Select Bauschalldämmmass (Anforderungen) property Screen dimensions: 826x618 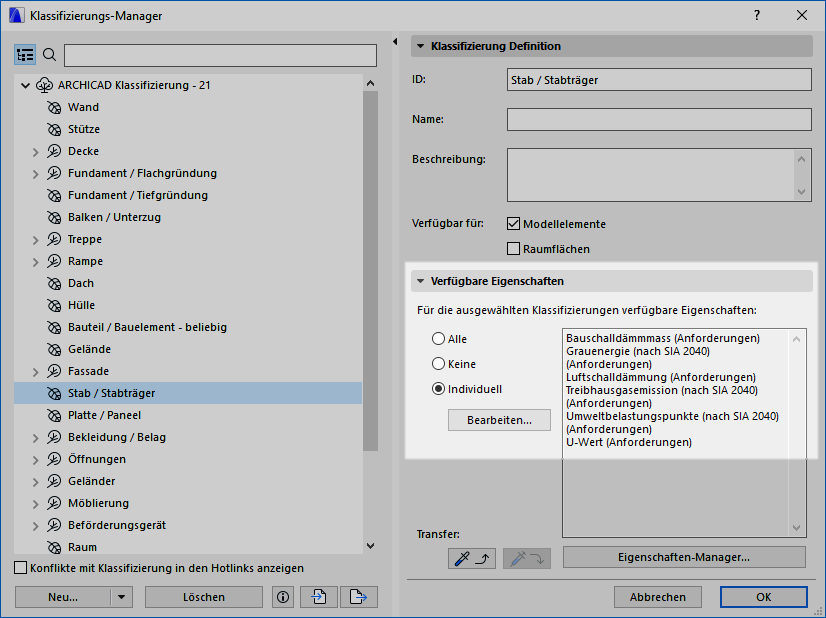663,338
